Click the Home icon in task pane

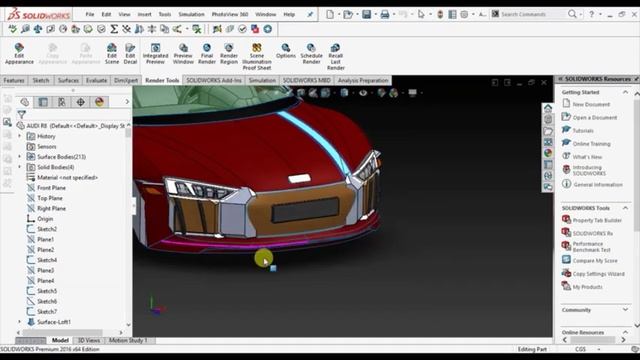(x=548, y=108)
